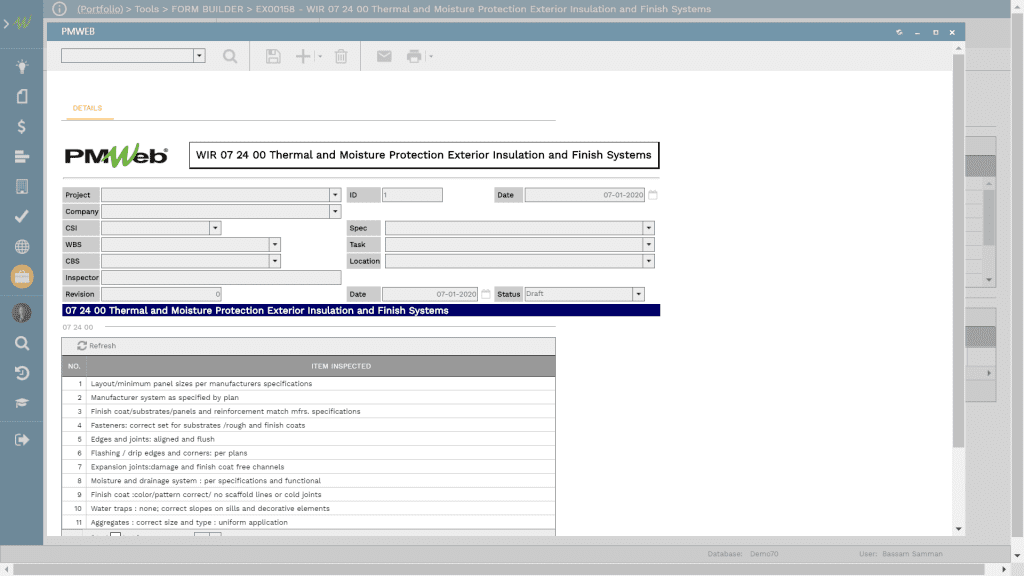Screen dimensions: 1024x576
Task: Open the documents sidebar icon
Action: pyautogui.click(x=22, y=97)
